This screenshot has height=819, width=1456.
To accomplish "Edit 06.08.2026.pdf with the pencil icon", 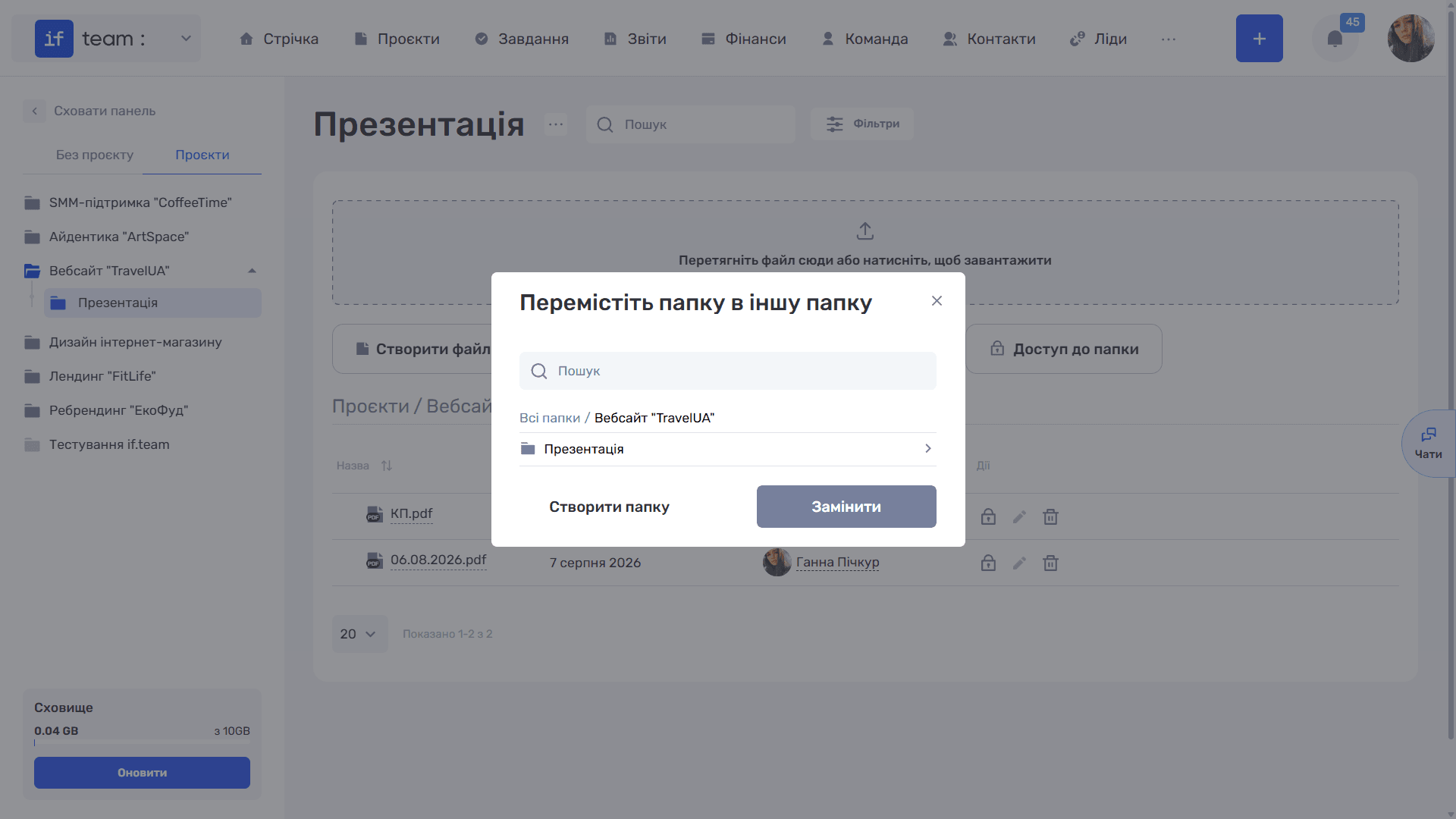I will [x=1019, y=563].
